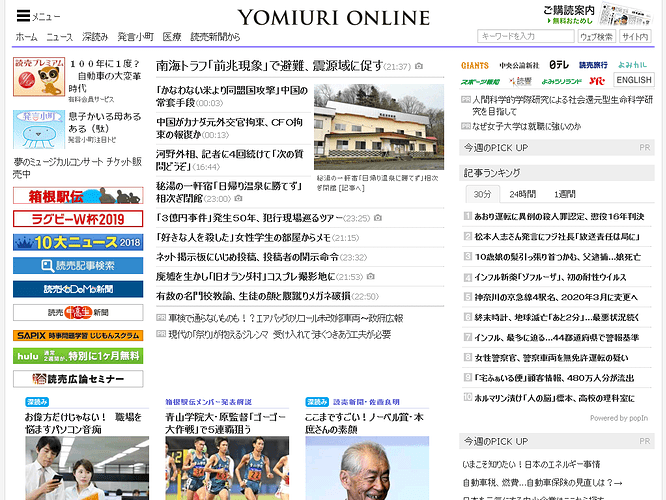Click camera icon beside 旧オランダ村 headline
Viewport: 666px width, 500px height.
click(x=370, y=277)
